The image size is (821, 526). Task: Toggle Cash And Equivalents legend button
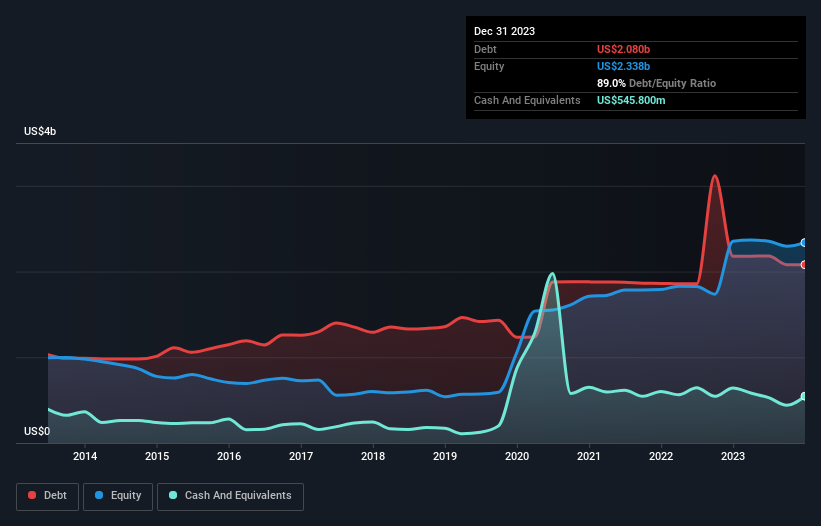tap(230, 496)
